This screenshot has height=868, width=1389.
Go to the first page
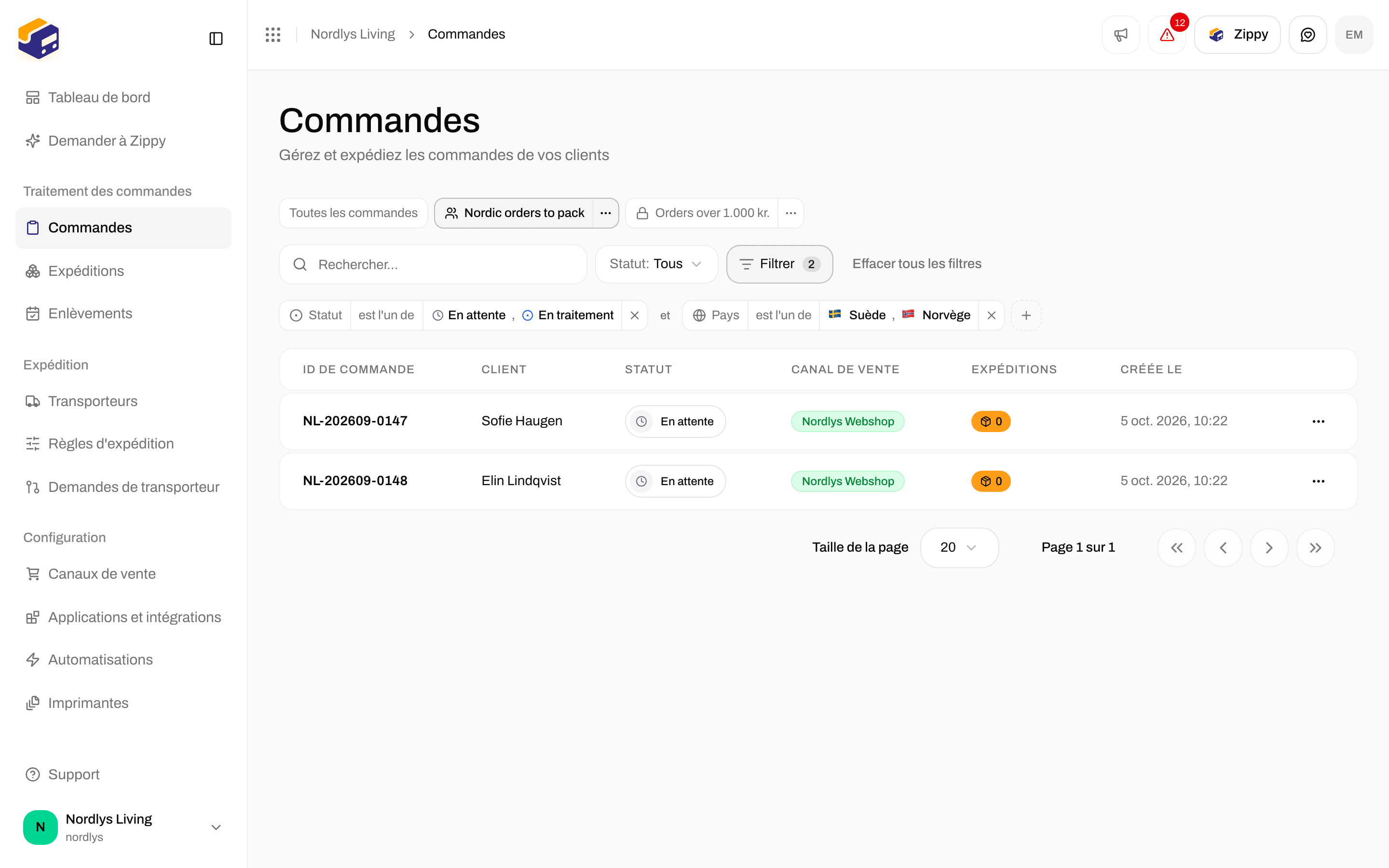point(1177,548)
